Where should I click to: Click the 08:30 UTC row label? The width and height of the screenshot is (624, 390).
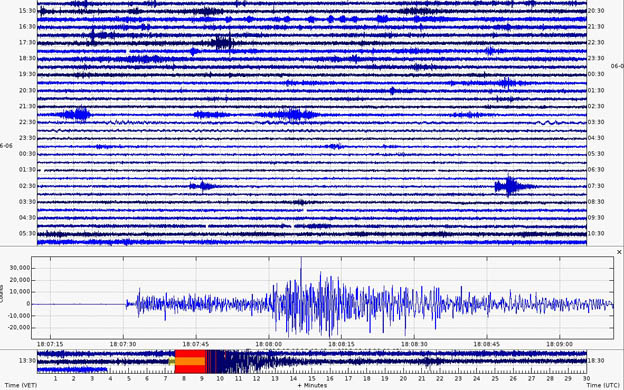[x=596, y=202]
